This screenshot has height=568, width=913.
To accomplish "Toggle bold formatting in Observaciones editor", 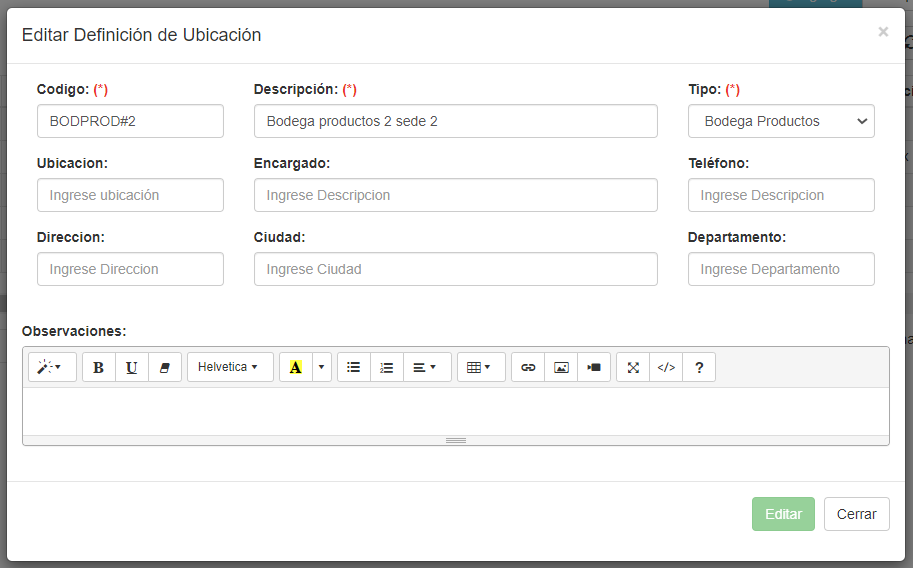I will tap(98, 367).
